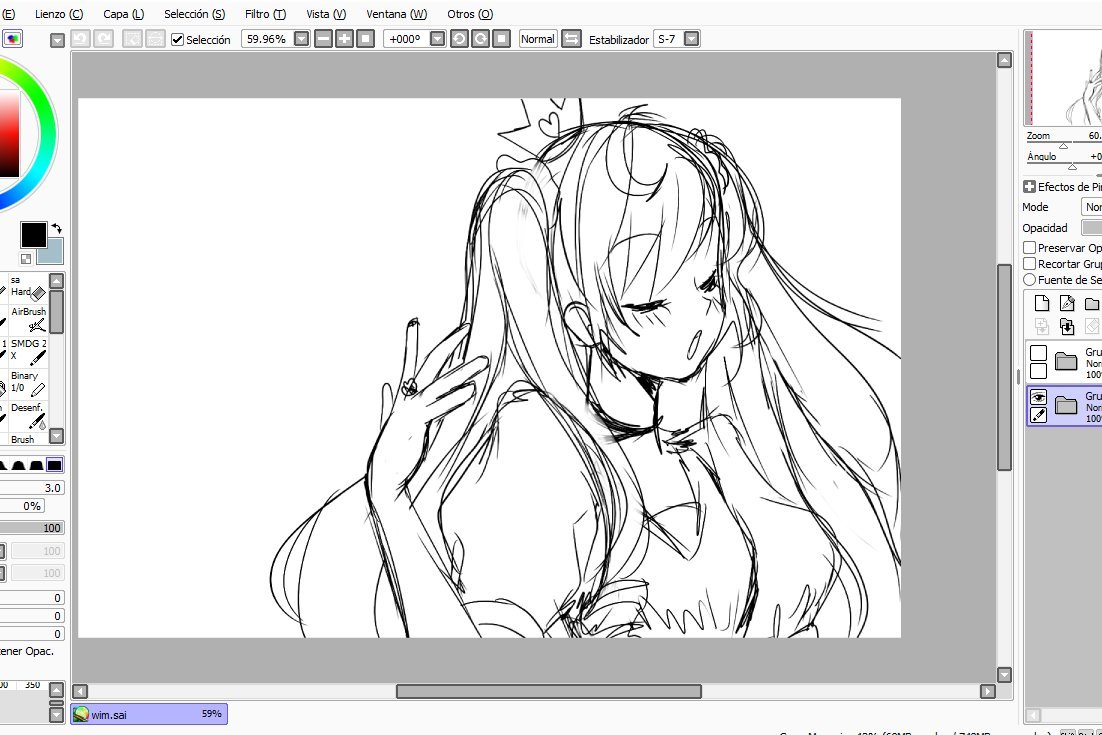The image size is (1102, 735).
Task: Select Fuente de Selección radio button
Action: click(1030, 280)
